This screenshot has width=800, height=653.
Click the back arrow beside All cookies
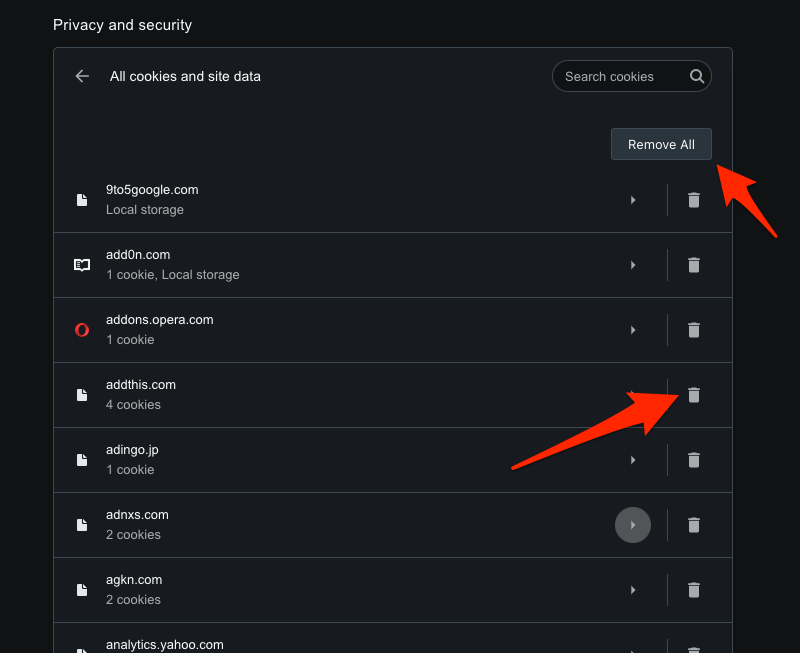[81, 76]
